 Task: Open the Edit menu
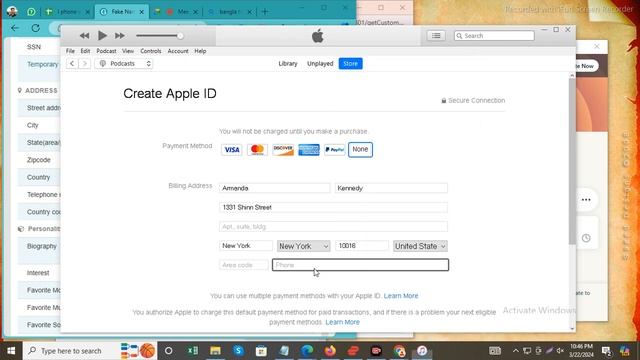tap(85, 51)
